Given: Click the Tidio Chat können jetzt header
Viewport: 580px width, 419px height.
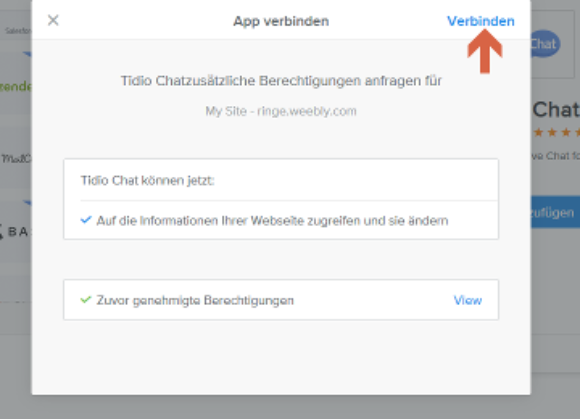Looking at the screenshot, I should click(148, 180).
